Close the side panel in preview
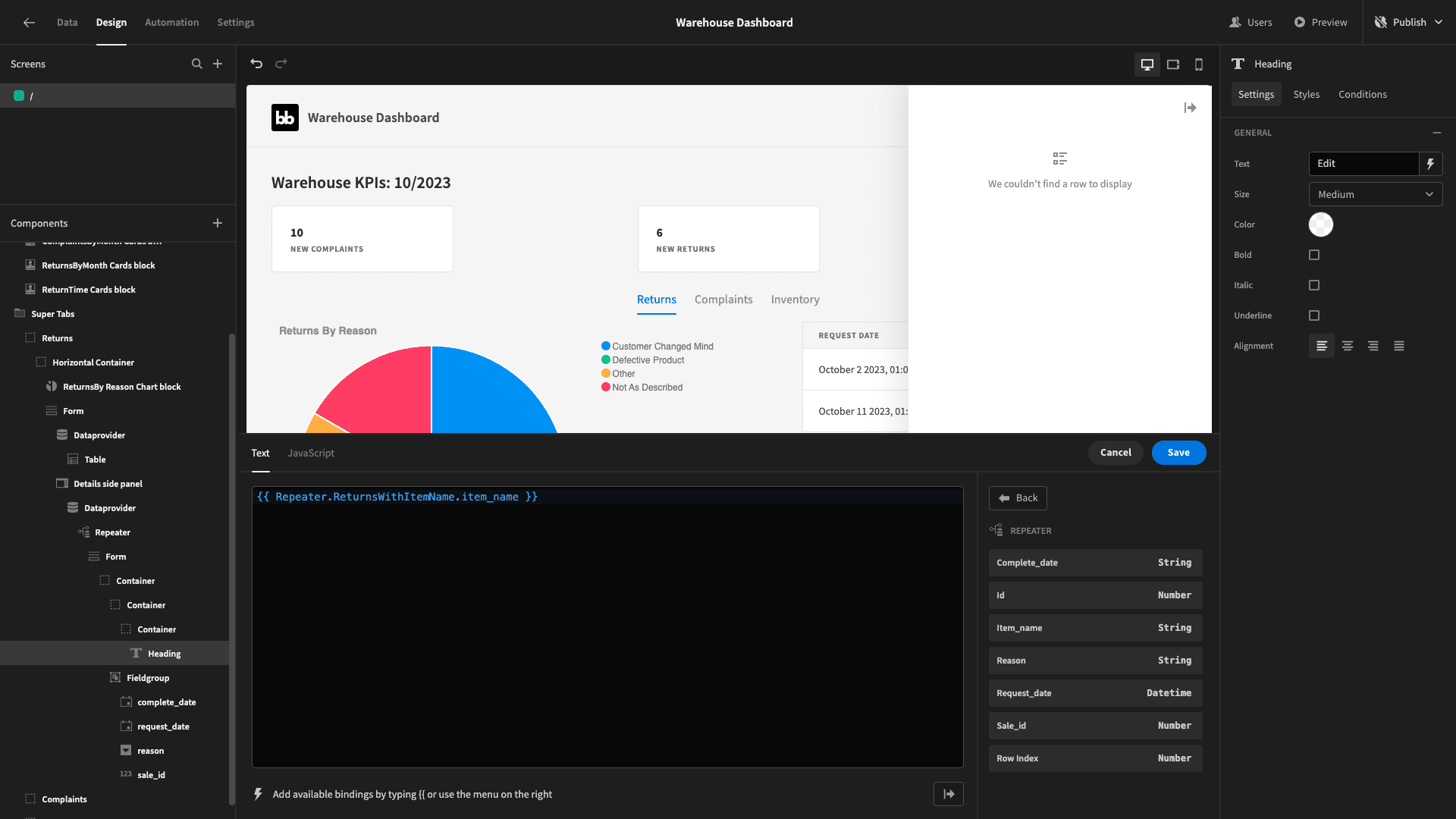 click(1190, 108)
